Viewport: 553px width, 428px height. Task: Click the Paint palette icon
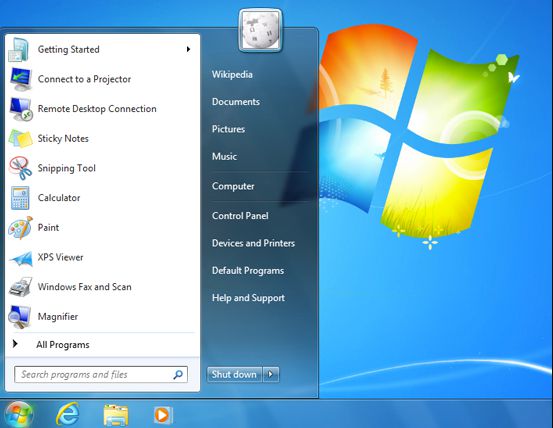click(20, 228)
